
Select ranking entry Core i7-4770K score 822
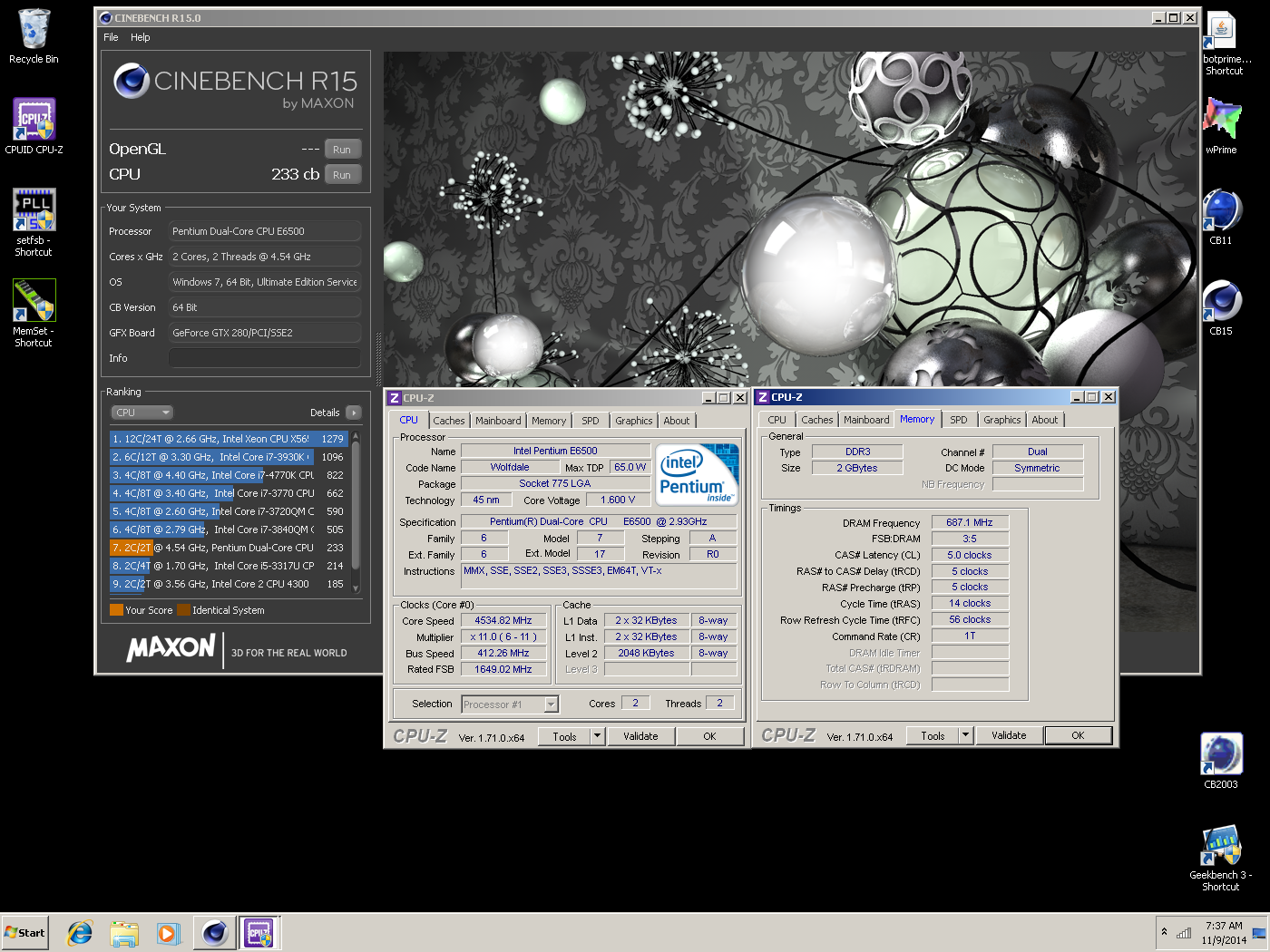coord(229,475)
